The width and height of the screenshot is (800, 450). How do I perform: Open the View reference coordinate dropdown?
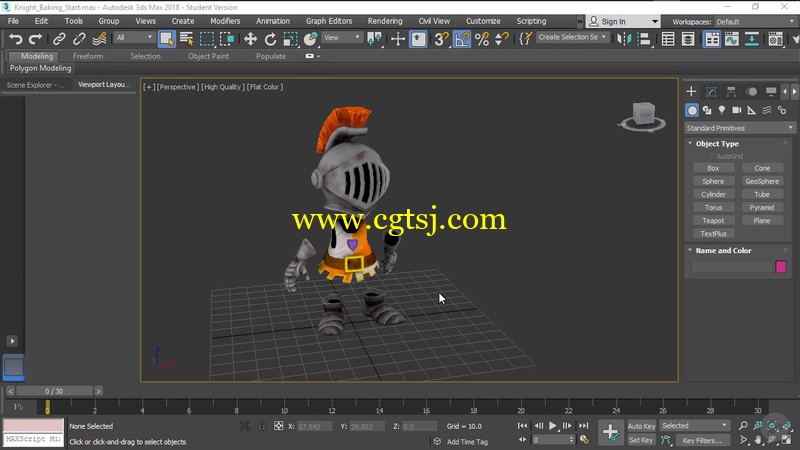pyautogui.click(x=342, y=38)
